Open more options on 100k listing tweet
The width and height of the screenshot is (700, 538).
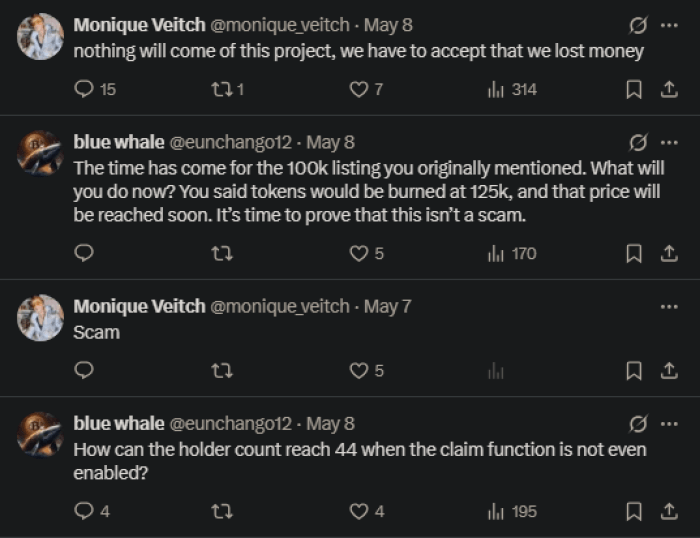click(x=668, y=142)
